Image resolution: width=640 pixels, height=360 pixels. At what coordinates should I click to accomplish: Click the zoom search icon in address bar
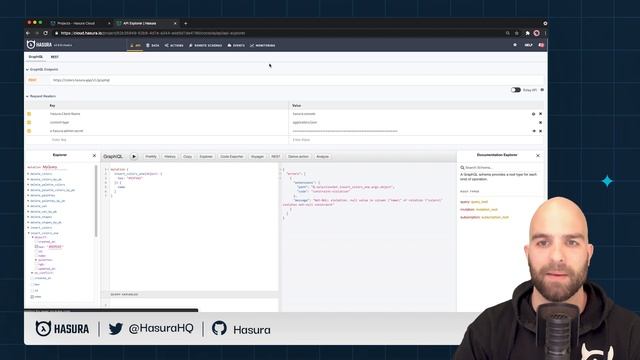[x=507, y=33]
